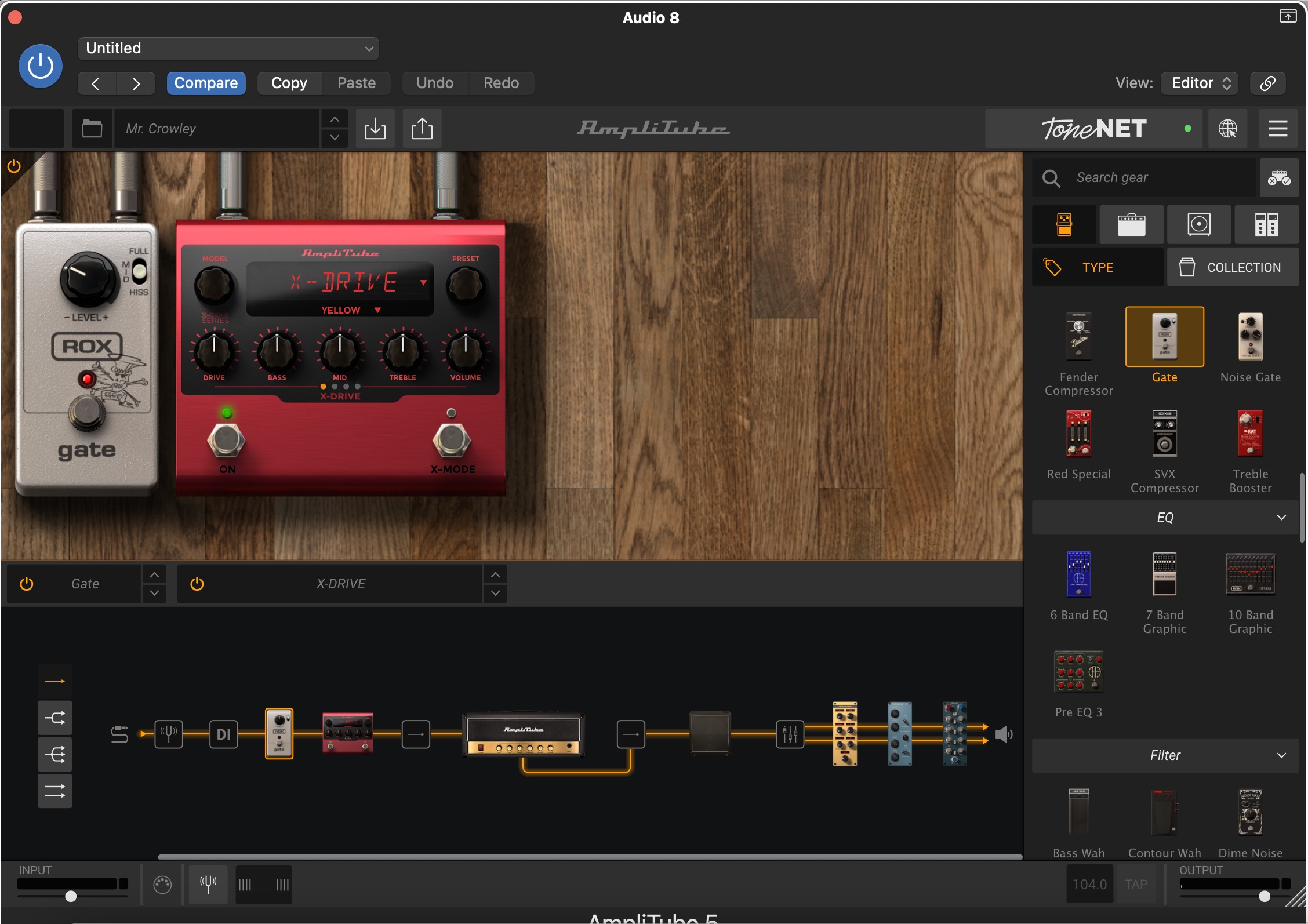1308x924 pixels.
Task: Click the share preset upload icon
Action: tap(422, 128)
